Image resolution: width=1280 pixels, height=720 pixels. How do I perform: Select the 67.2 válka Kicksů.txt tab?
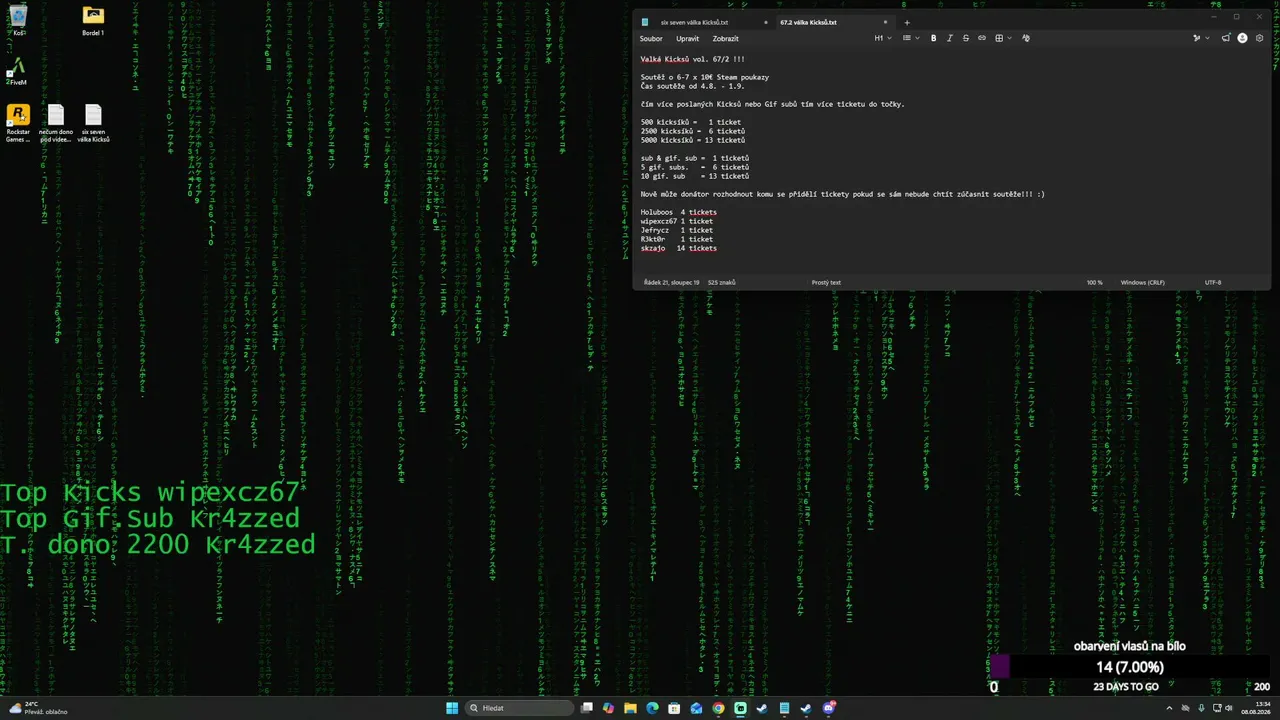click(x=808, y=22)
